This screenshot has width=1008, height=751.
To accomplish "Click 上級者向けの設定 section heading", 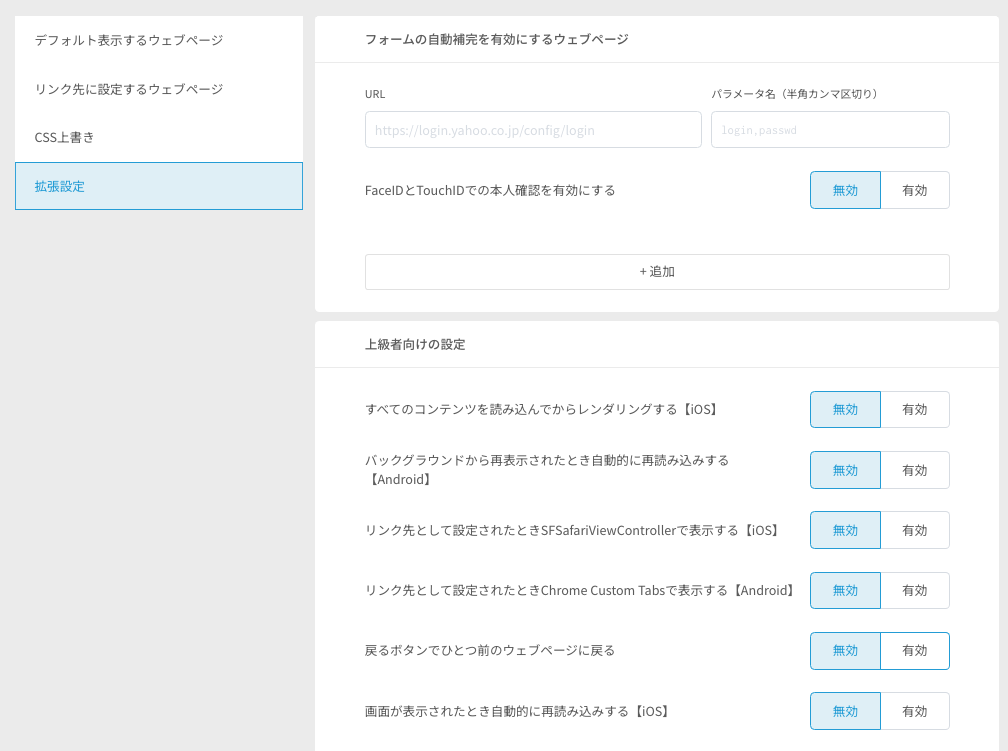I will coord(415,344).
